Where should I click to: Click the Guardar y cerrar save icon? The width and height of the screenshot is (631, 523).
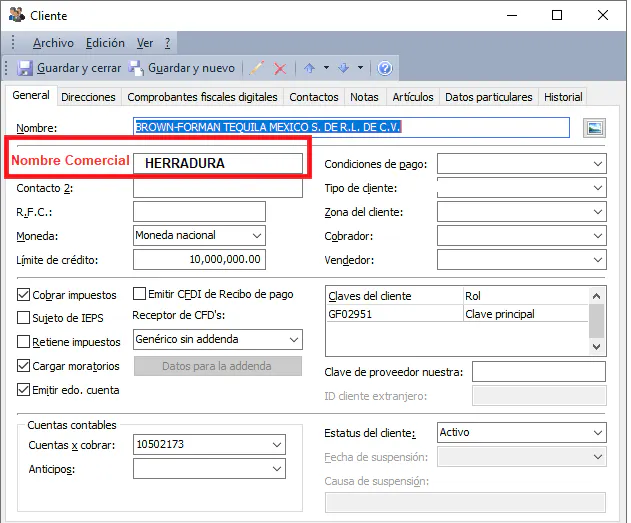click(x=26, y=68)
